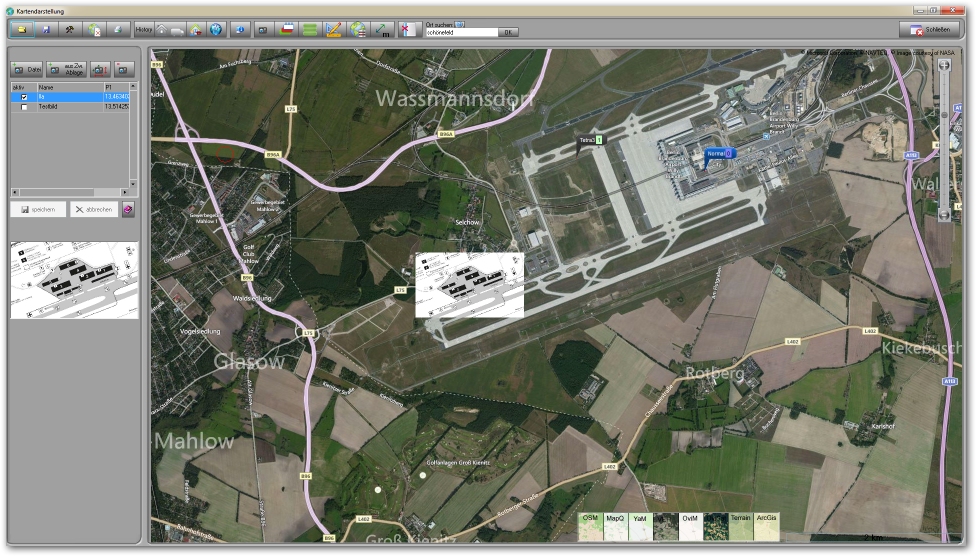The width and height of the screenshot is (976, 556).
Task: Click list horizontal scrollbar left arrow
Action: (x=15, y=192)
